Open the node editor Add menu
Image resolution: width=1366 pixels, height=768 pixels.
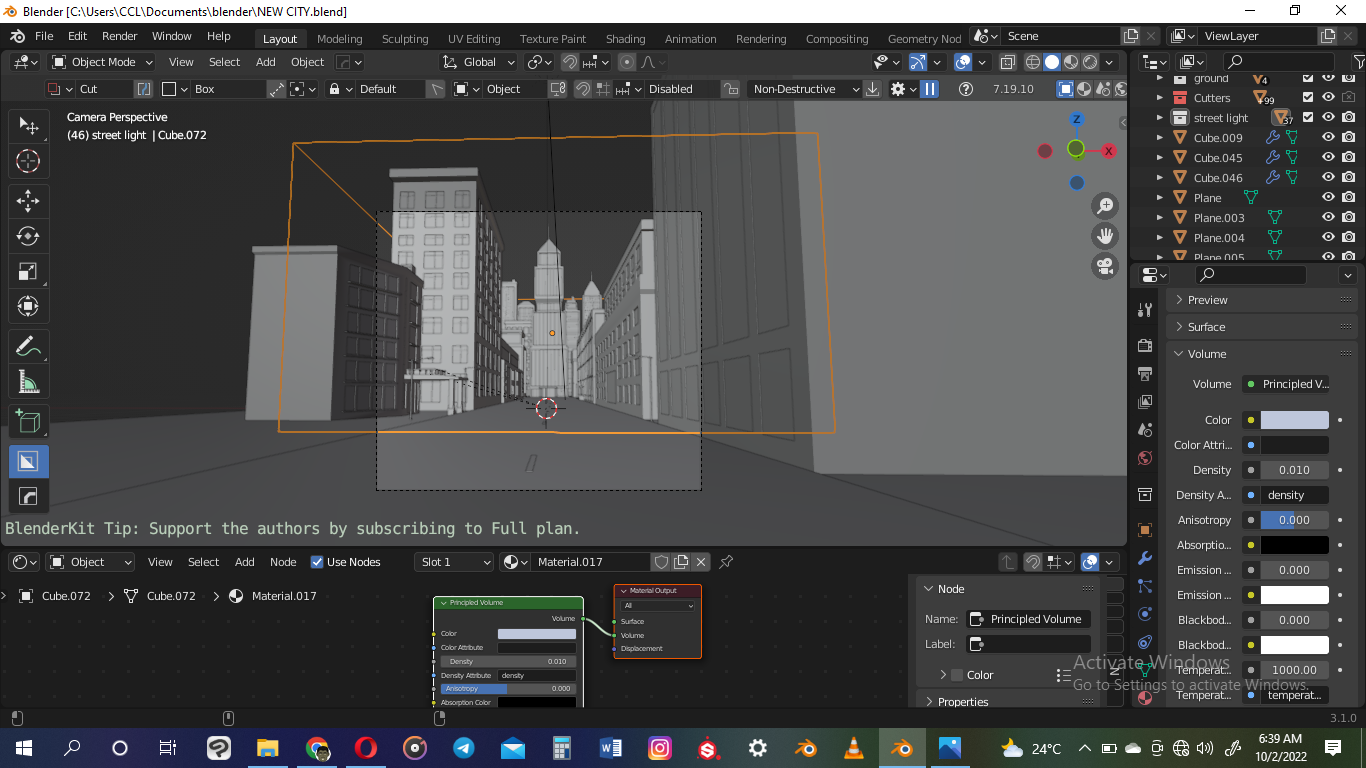[245, 562]
